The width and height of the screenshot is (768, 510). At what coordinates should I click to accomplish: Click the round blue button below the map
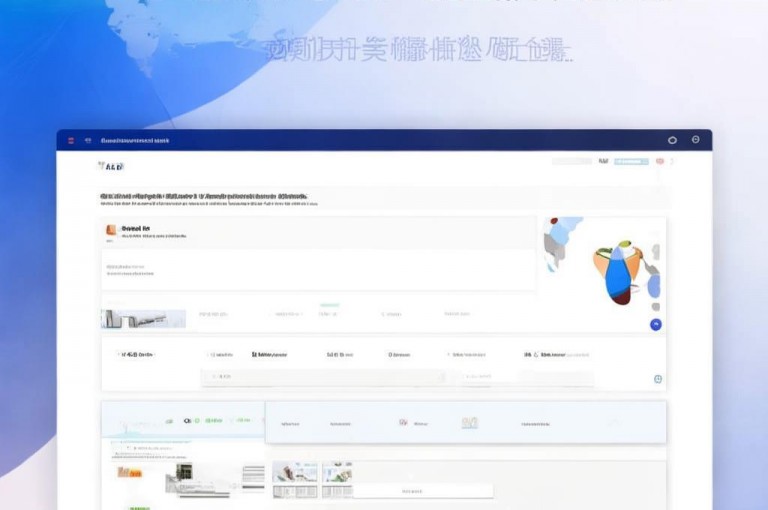tap(655, 324)
